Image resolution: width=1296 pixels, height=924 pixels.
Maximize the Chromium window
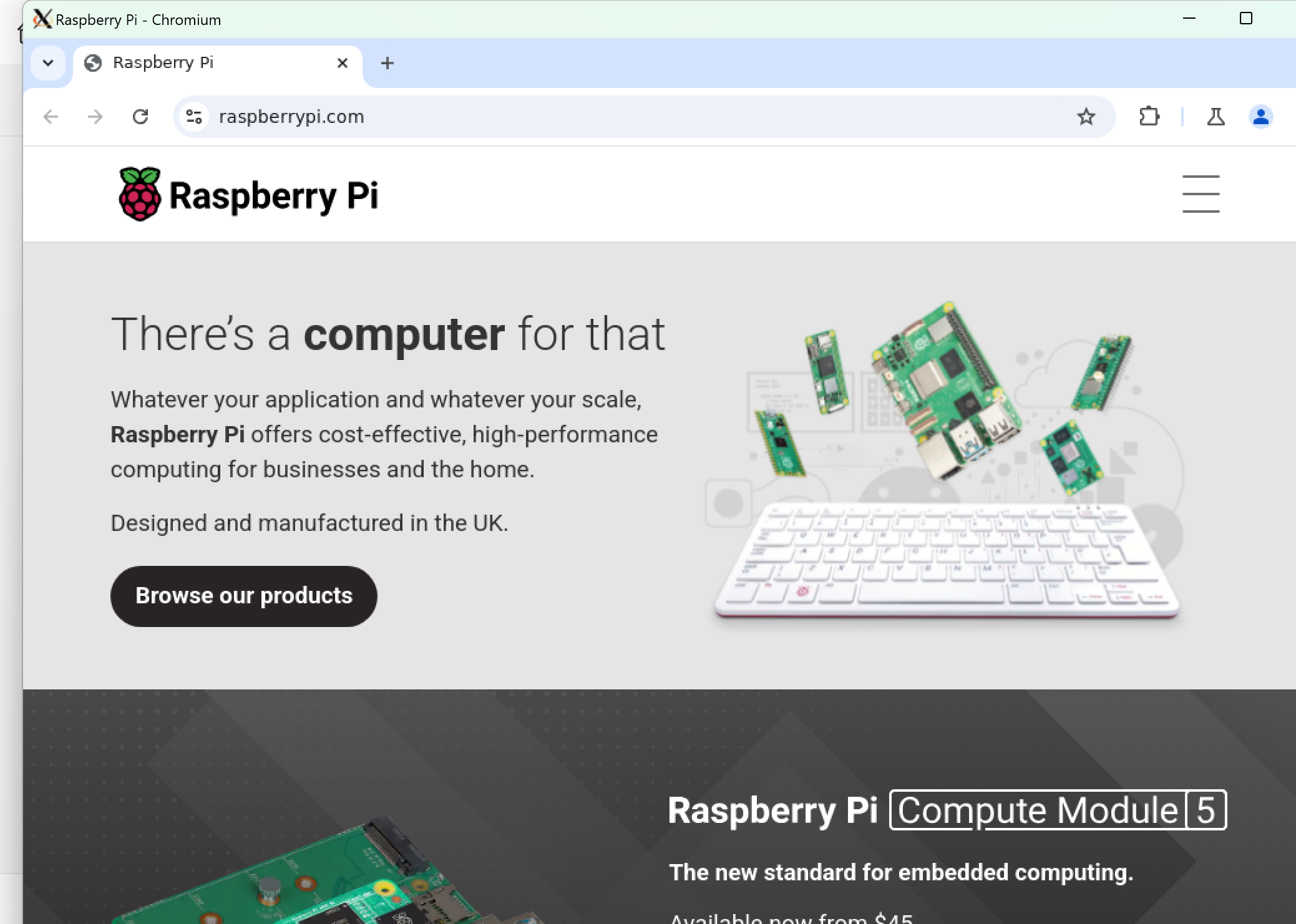tap(1245, 19)
